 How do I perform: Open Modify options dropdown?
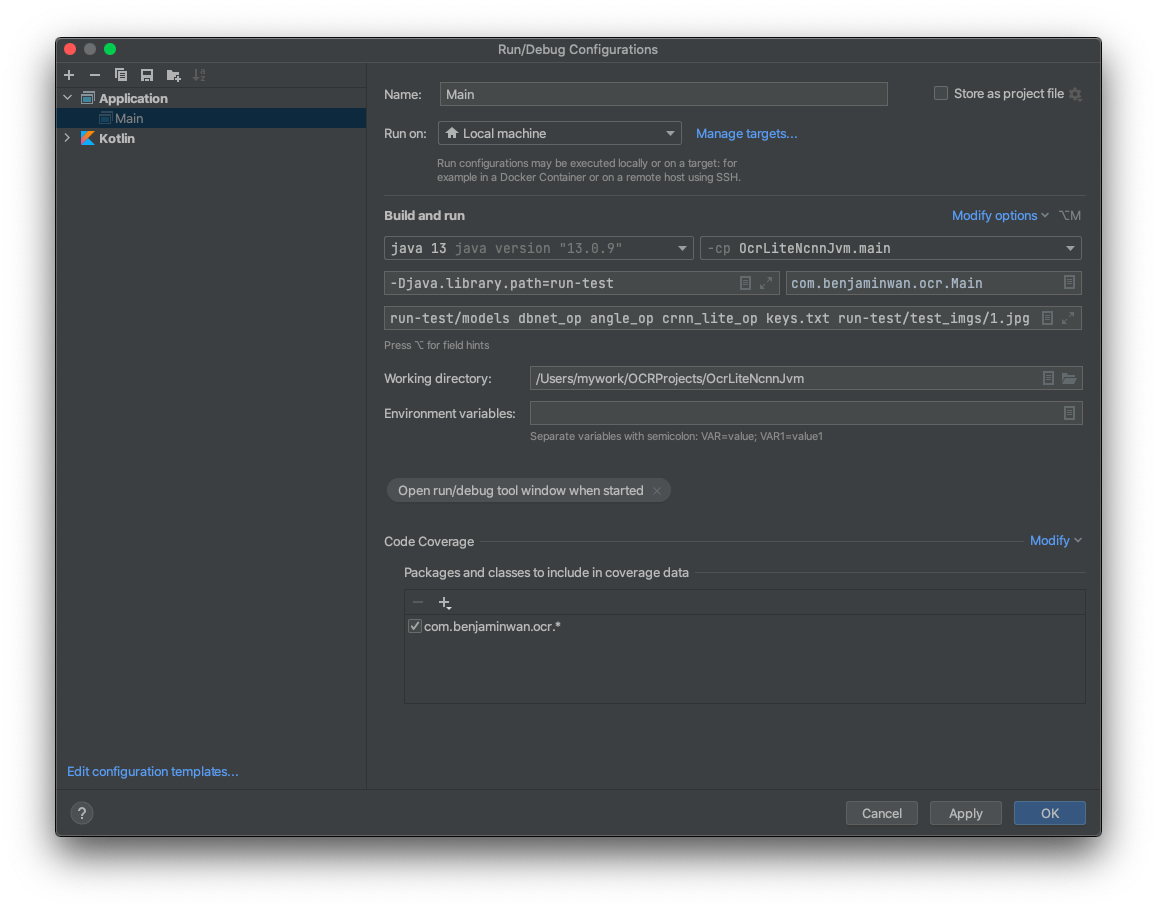(x=1000, y=216)
